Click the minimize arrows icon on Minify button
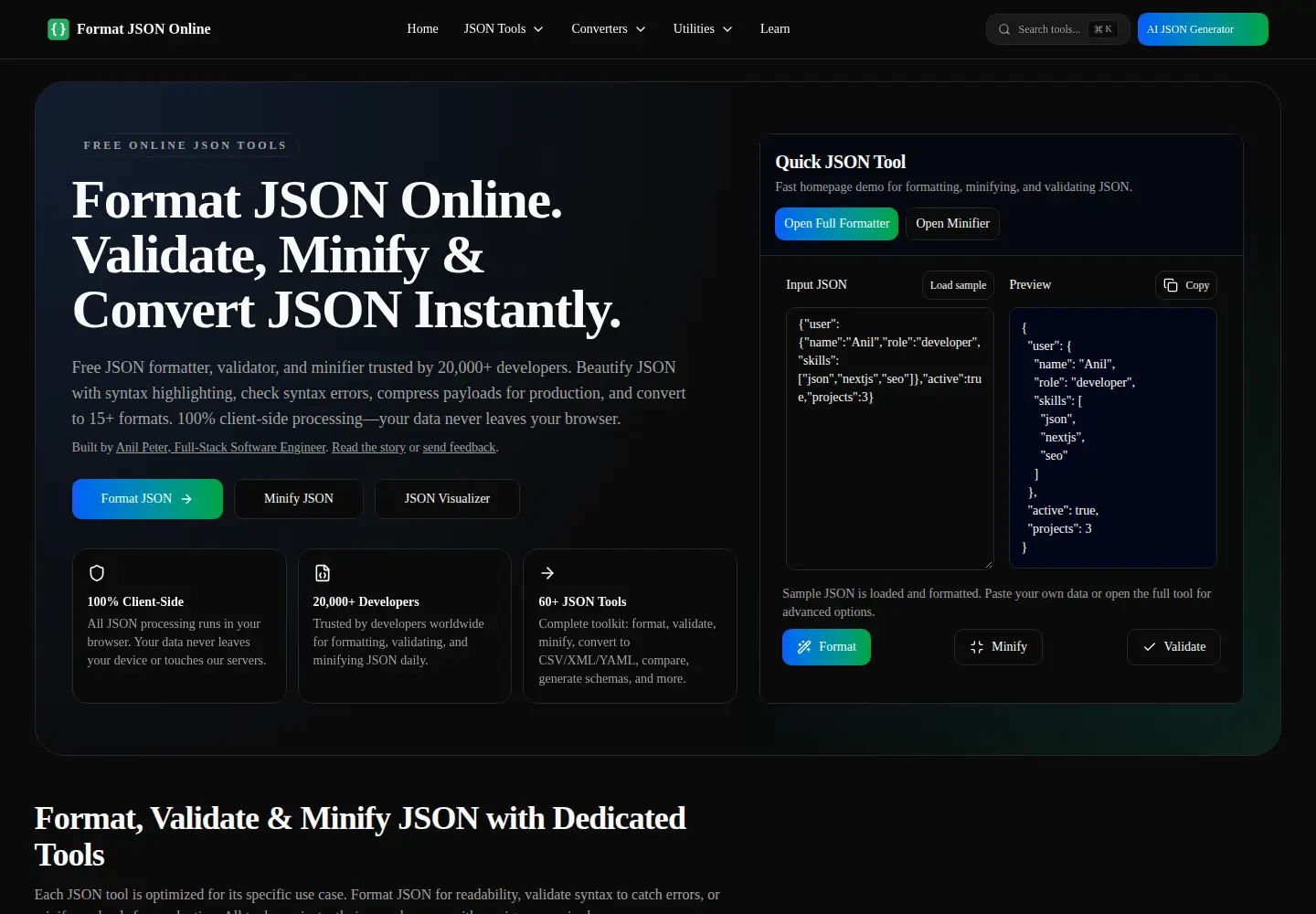This screenshot has width=1316, height=914. (x=977, y=647)
